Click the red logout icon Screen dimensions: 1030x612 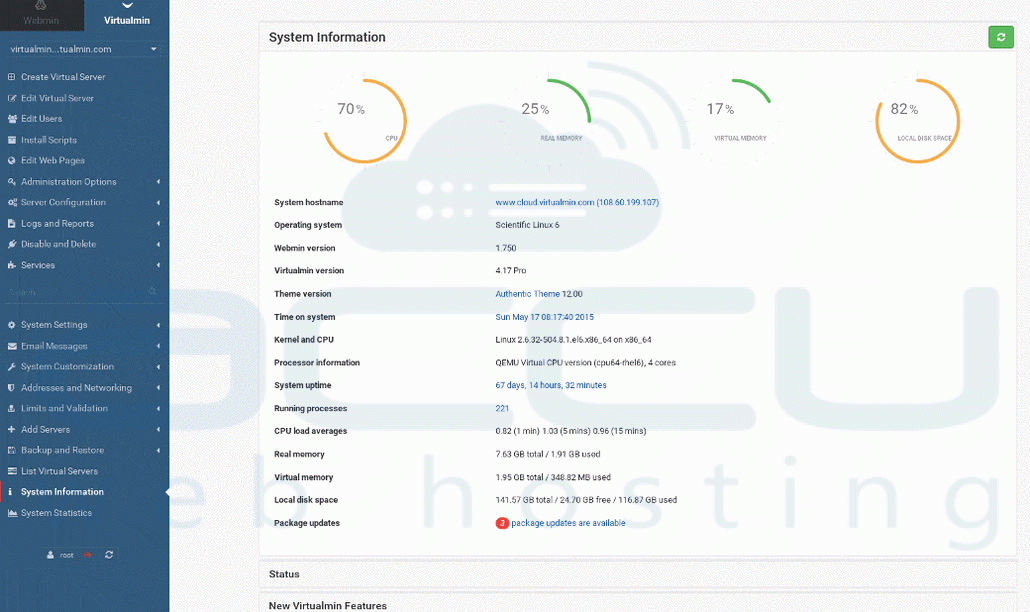tap(87, 555)
